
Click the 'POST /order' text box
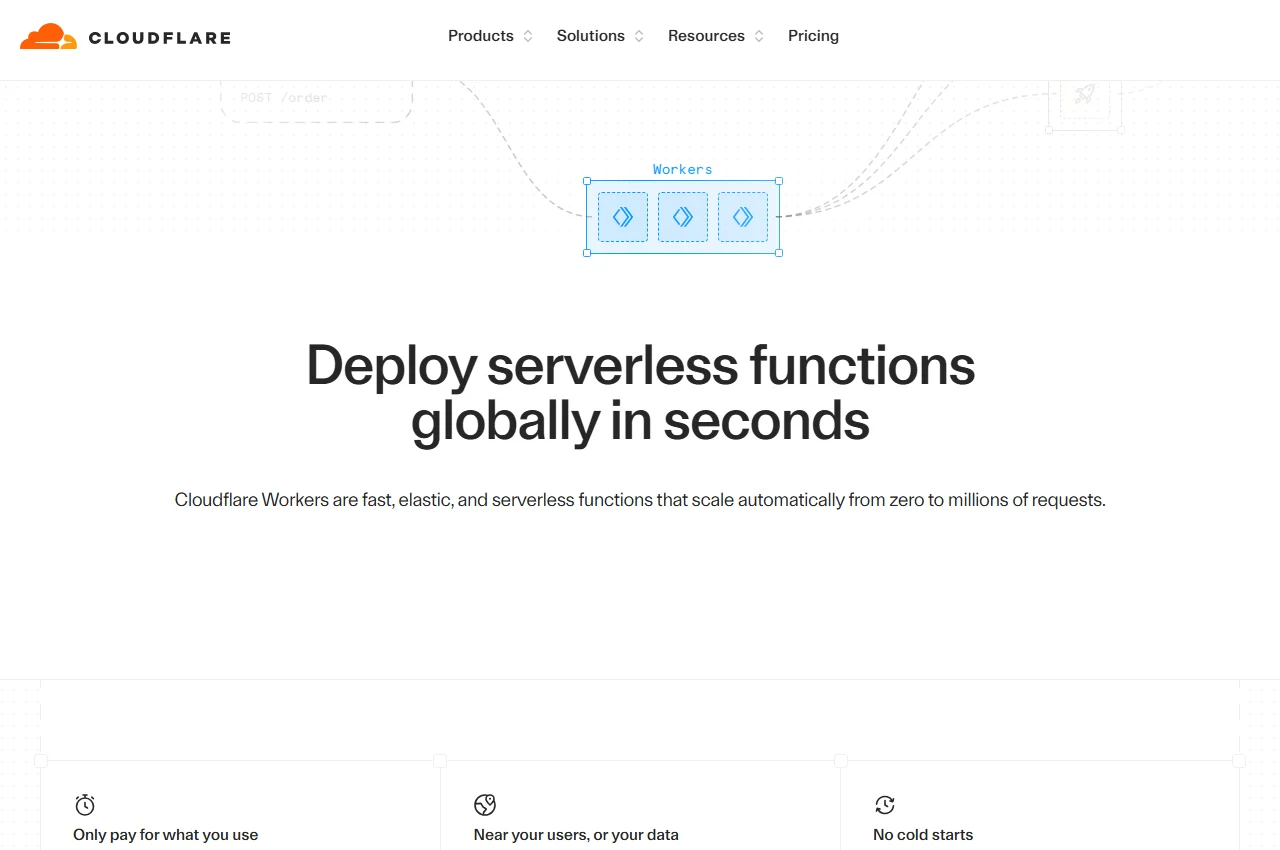pyautogui.click(x=316, y=100)
